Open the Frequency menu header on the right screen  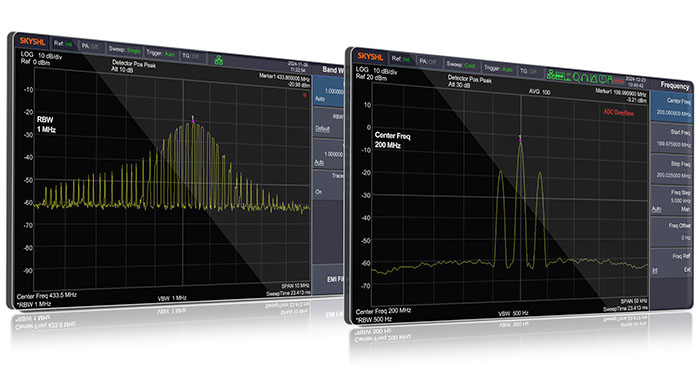(x=675, y=85)
